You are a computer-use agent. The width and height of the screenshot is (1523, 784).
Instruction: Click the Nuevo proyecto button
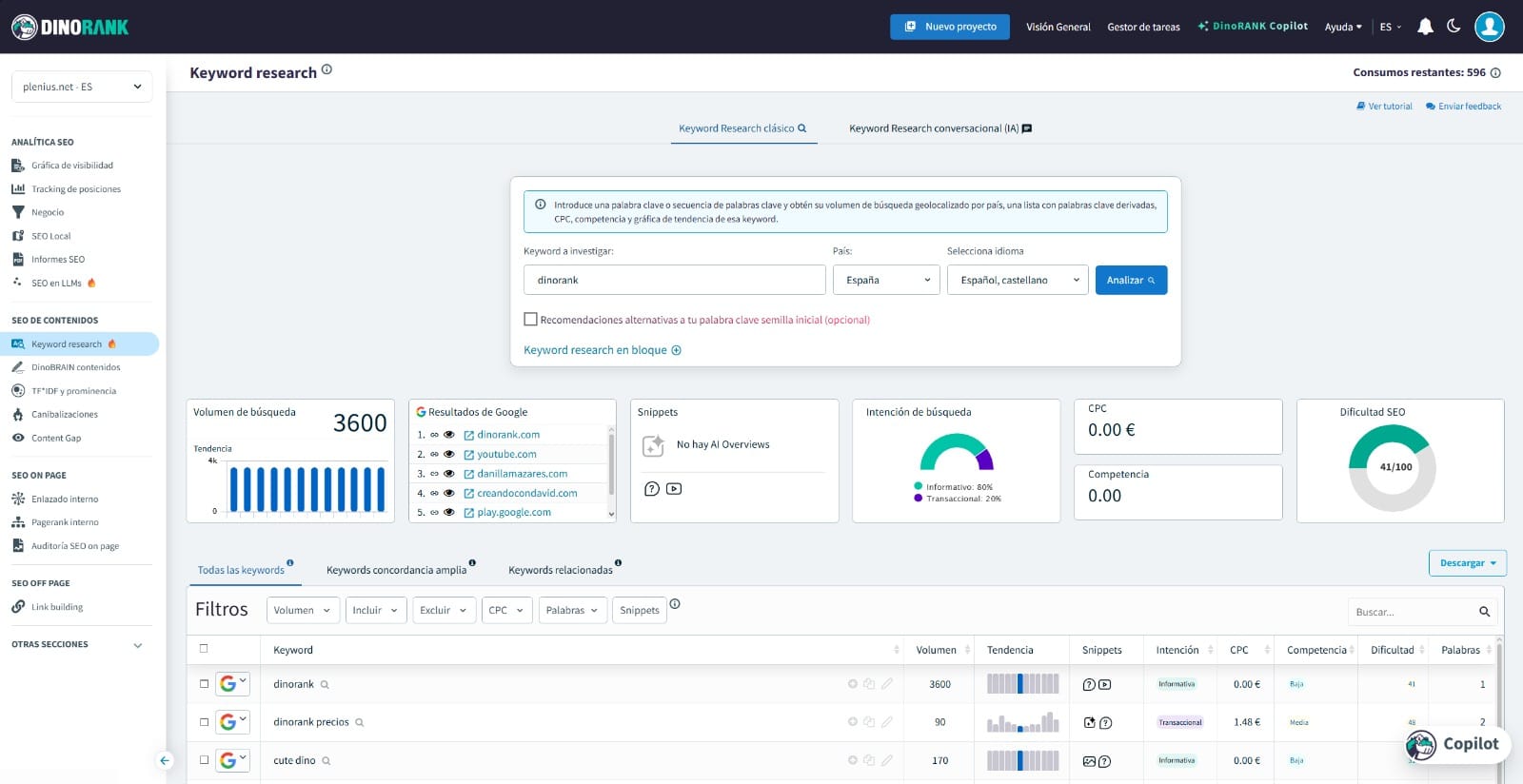[x=950, y=27]
